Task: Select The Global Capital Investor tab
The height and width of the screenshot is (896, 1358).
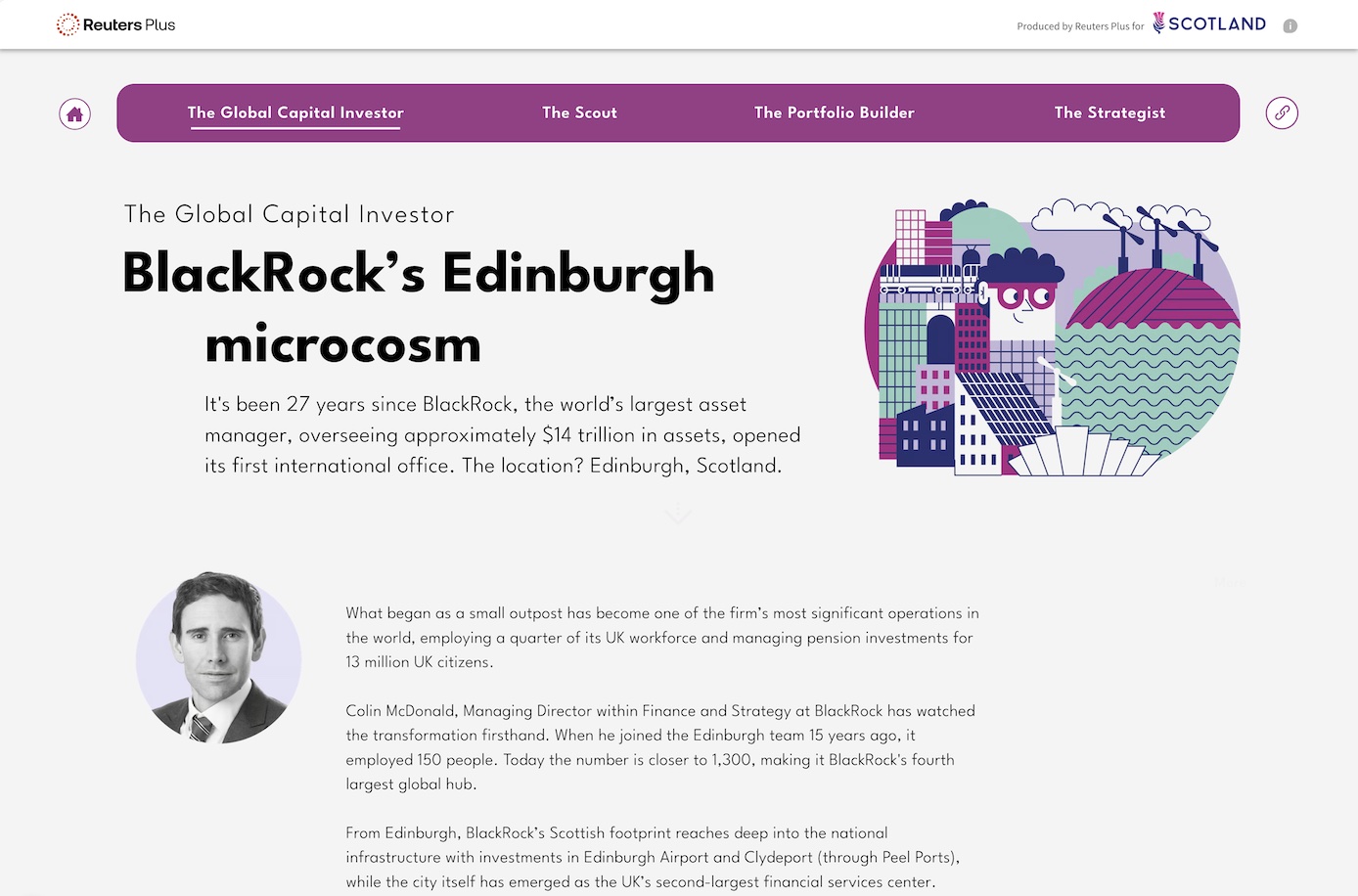Action: [295, 112]
